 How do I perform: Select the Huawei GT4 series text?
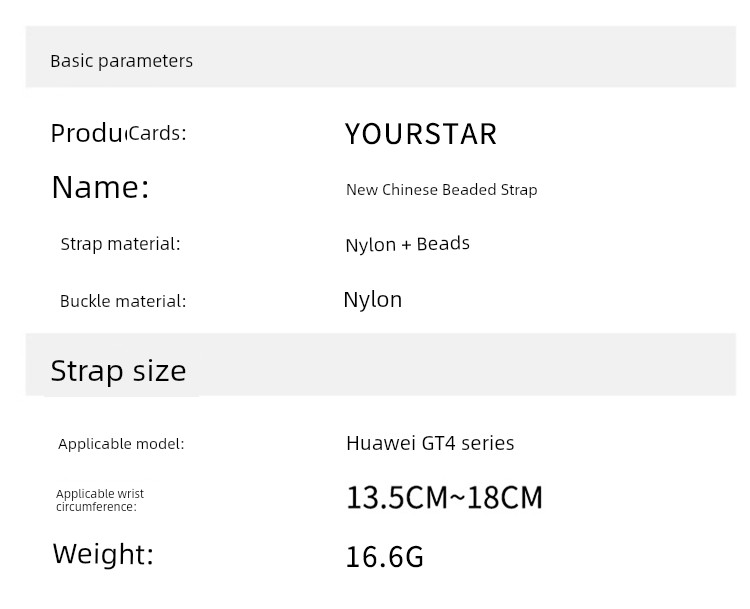[430, 443]
